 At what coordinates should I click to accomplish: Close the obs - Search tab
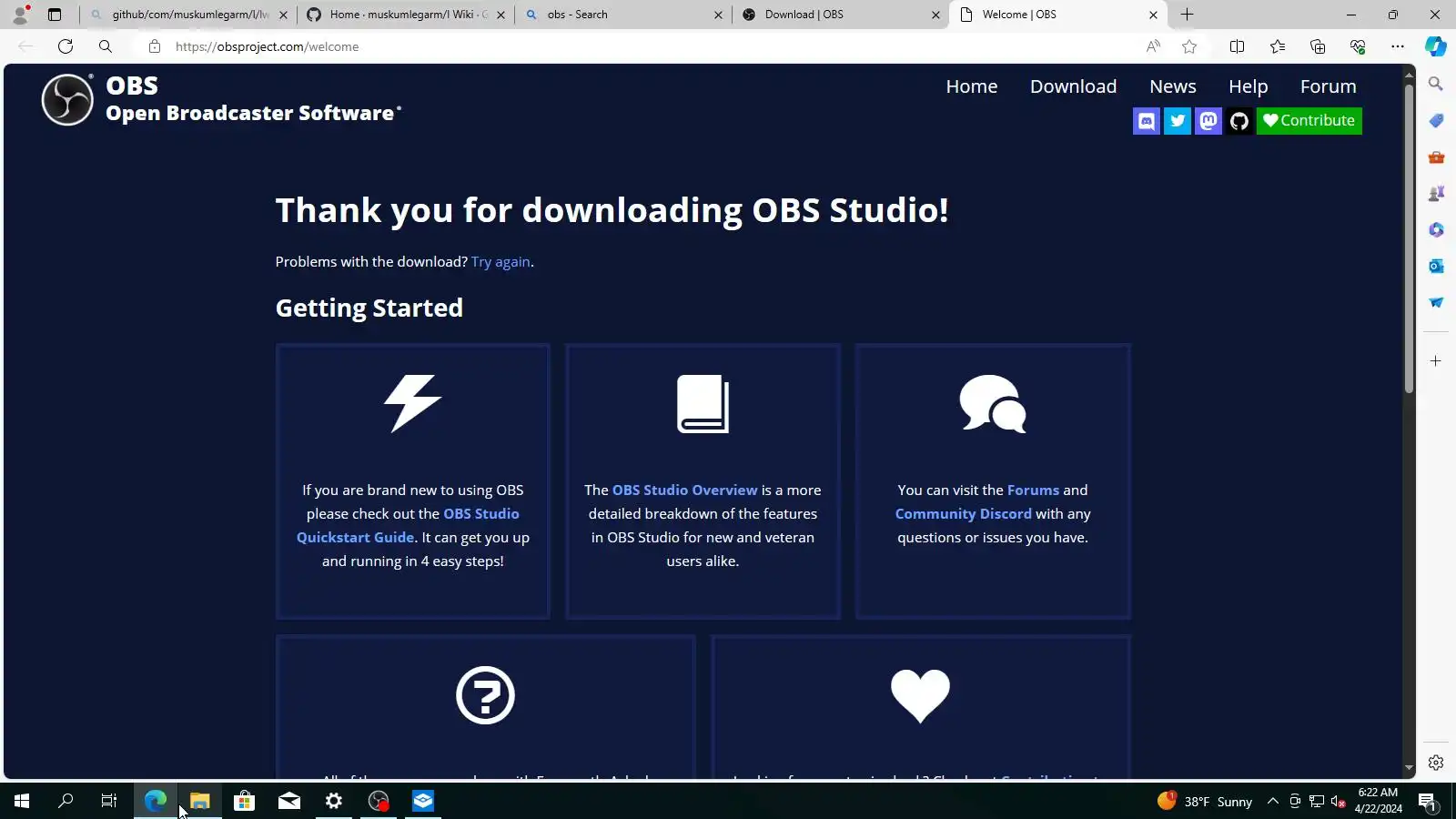tap(718, 15)
